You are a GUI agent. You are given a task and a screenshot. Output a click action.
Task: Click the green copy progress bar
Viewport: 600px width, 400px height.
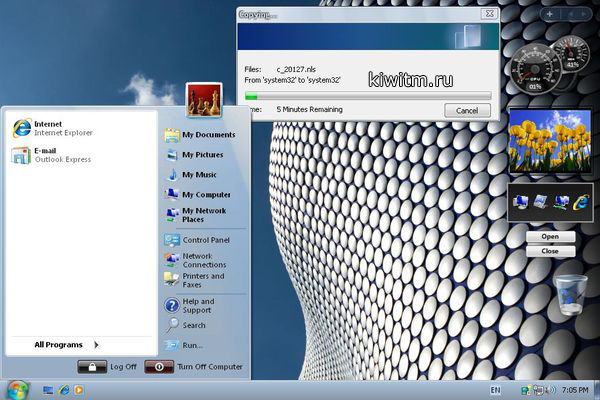coord(368,96)
